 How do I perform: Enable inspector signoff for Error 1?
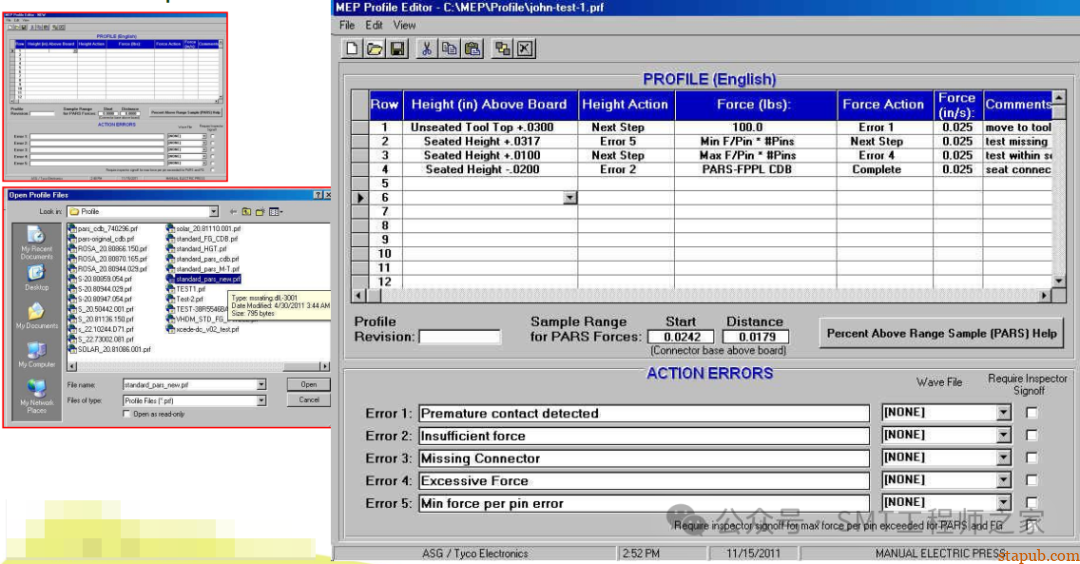point(1031,412)
